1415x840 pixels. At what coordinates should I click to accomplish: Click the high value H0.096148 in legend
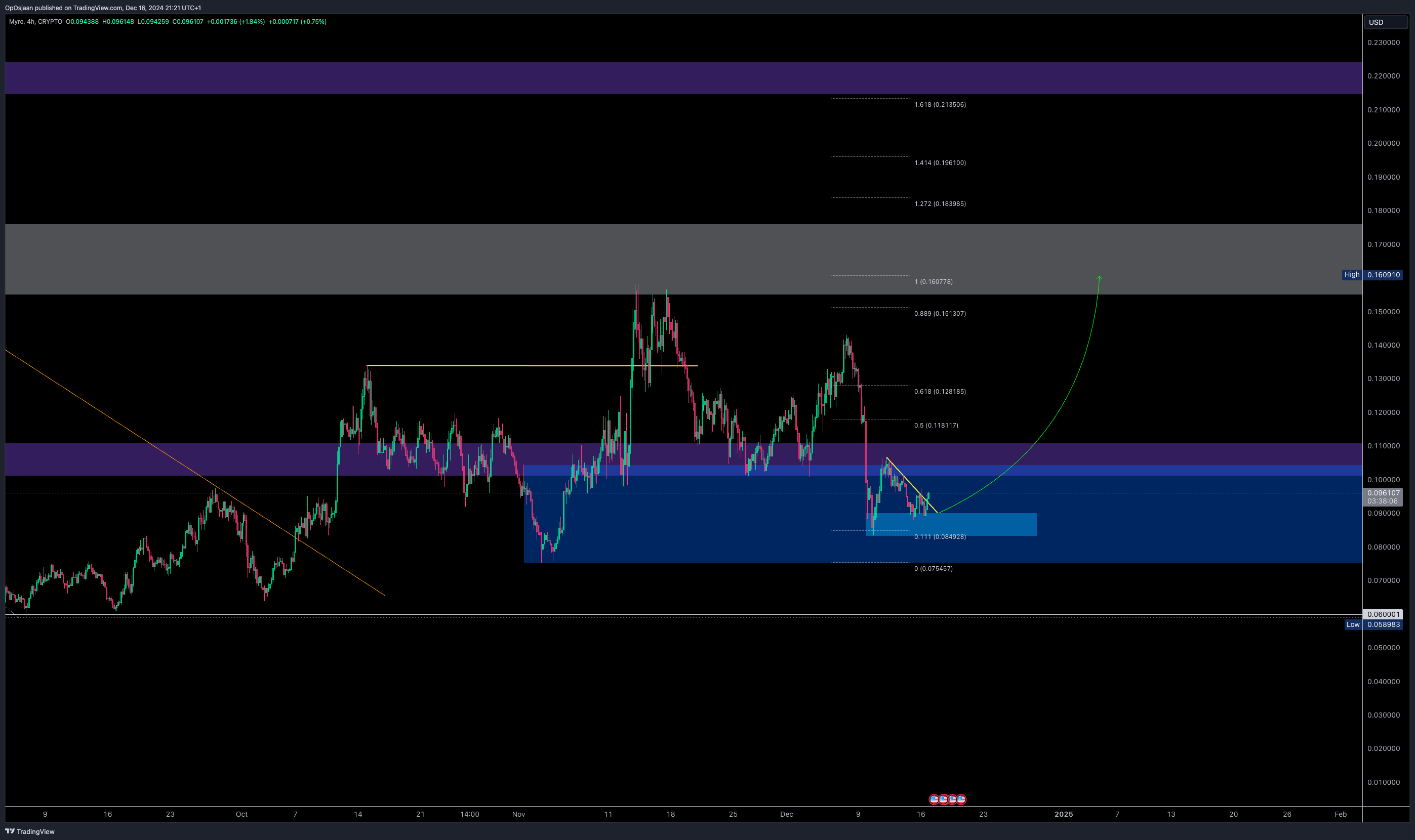tap(118, 22)
